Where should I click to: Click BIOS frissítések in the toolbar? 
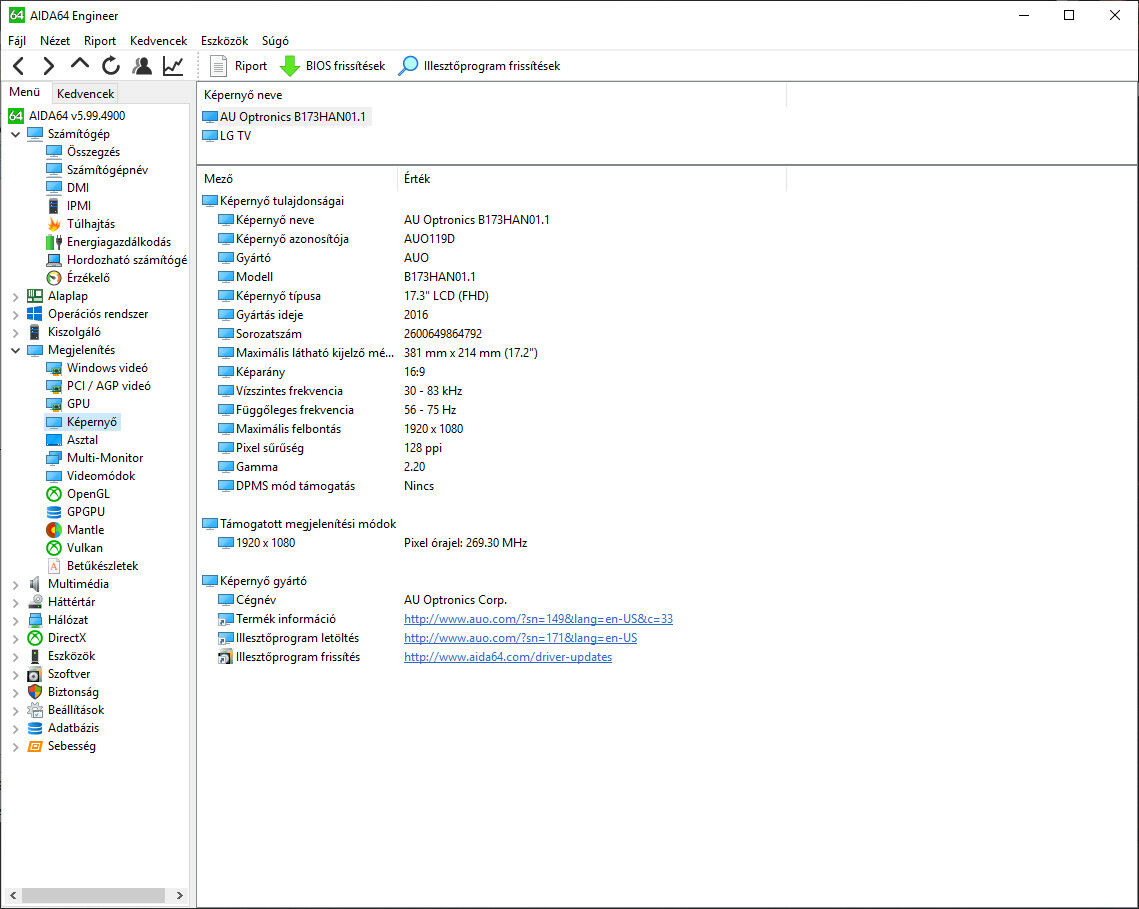(333, 66)
